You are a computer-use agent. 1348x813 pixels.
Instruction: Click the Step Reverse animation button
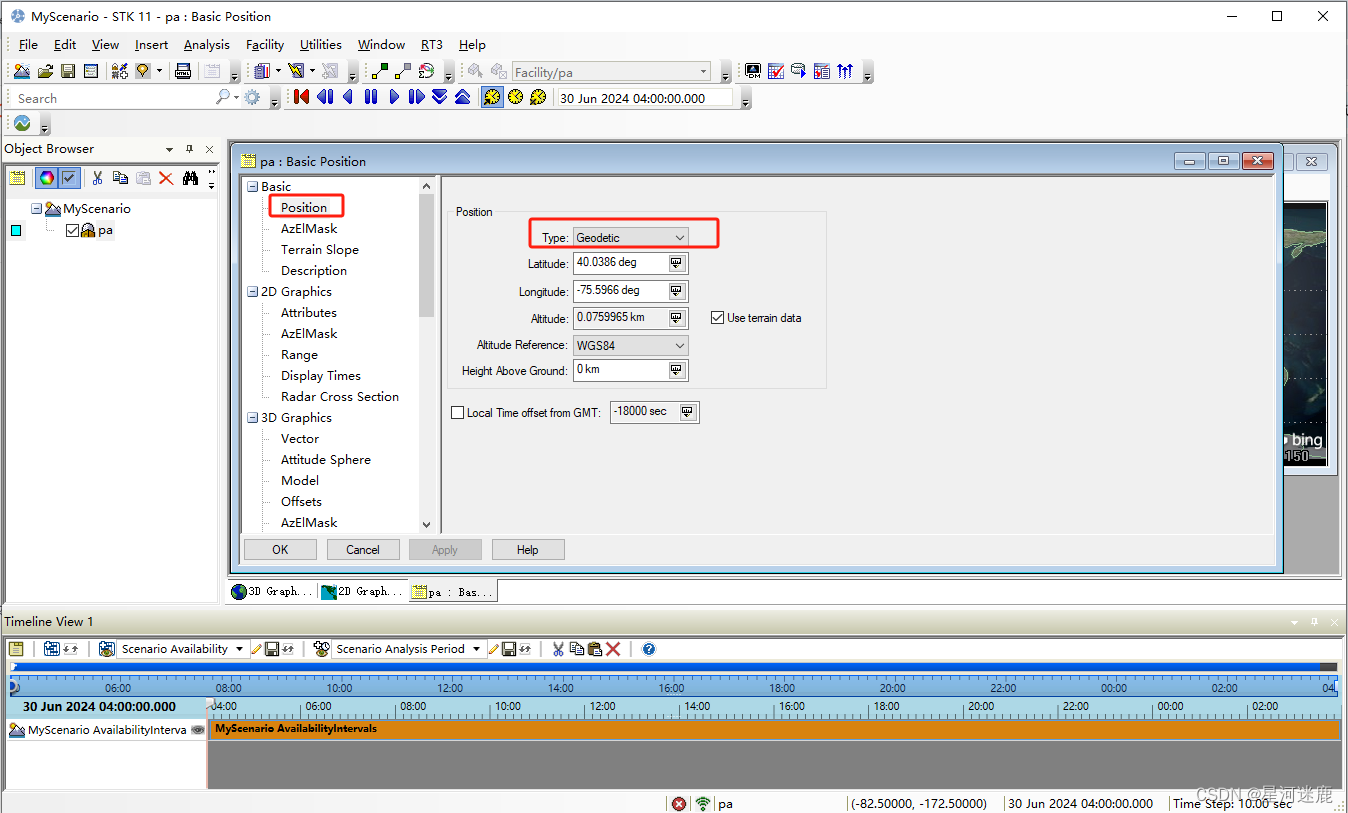(x=325, y=97)
